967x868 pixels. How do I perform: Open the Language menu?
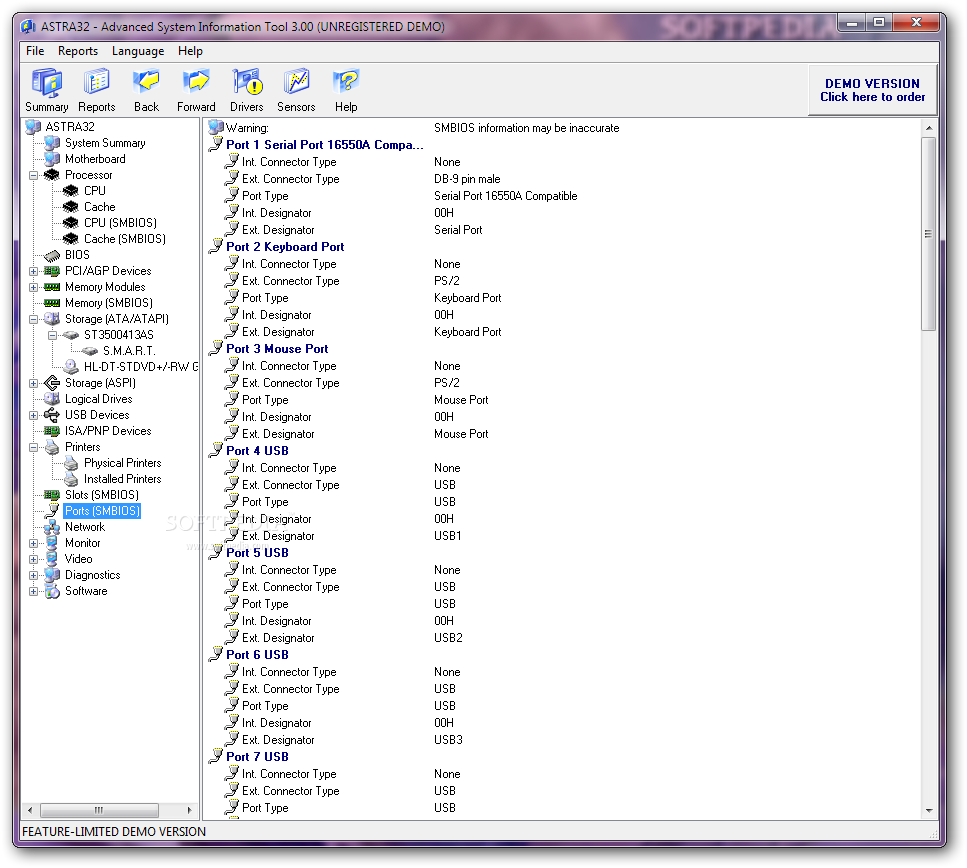point(138,51)
